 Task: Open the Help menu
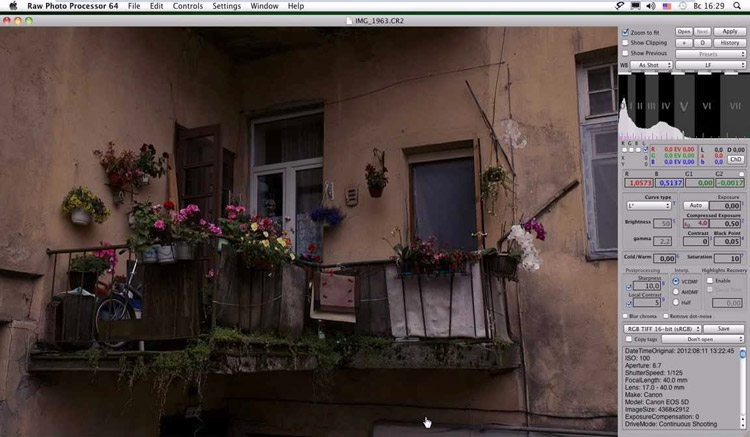[x=296, y=6]
